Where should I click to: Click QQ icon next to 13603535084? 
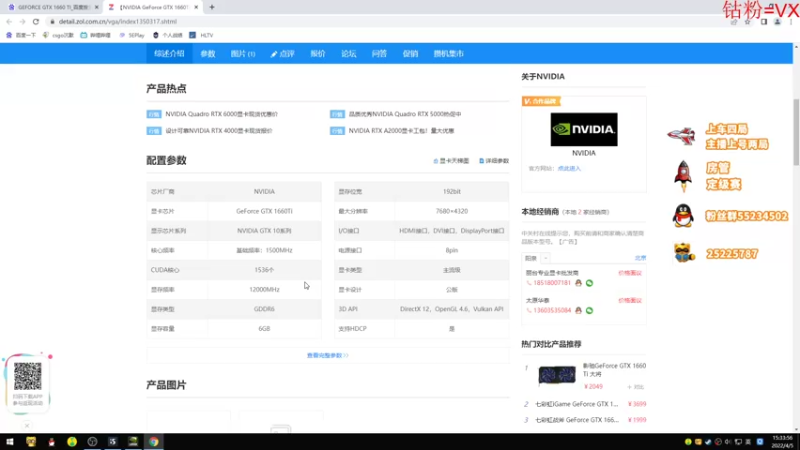tap(578, 310)
